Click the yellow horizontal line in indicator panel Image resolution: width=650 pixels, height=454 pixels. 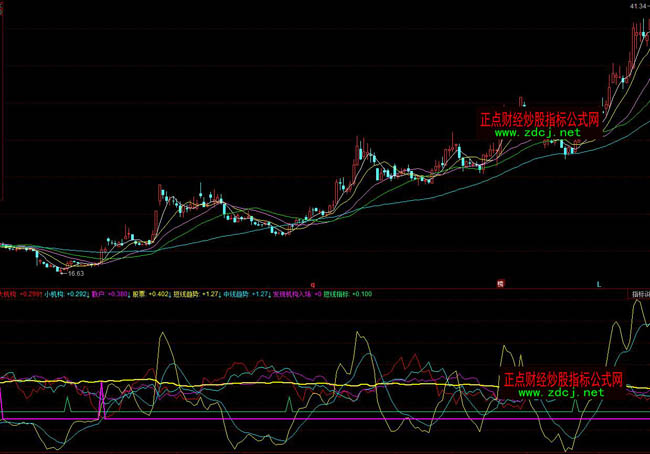click(x=300, y=384)
